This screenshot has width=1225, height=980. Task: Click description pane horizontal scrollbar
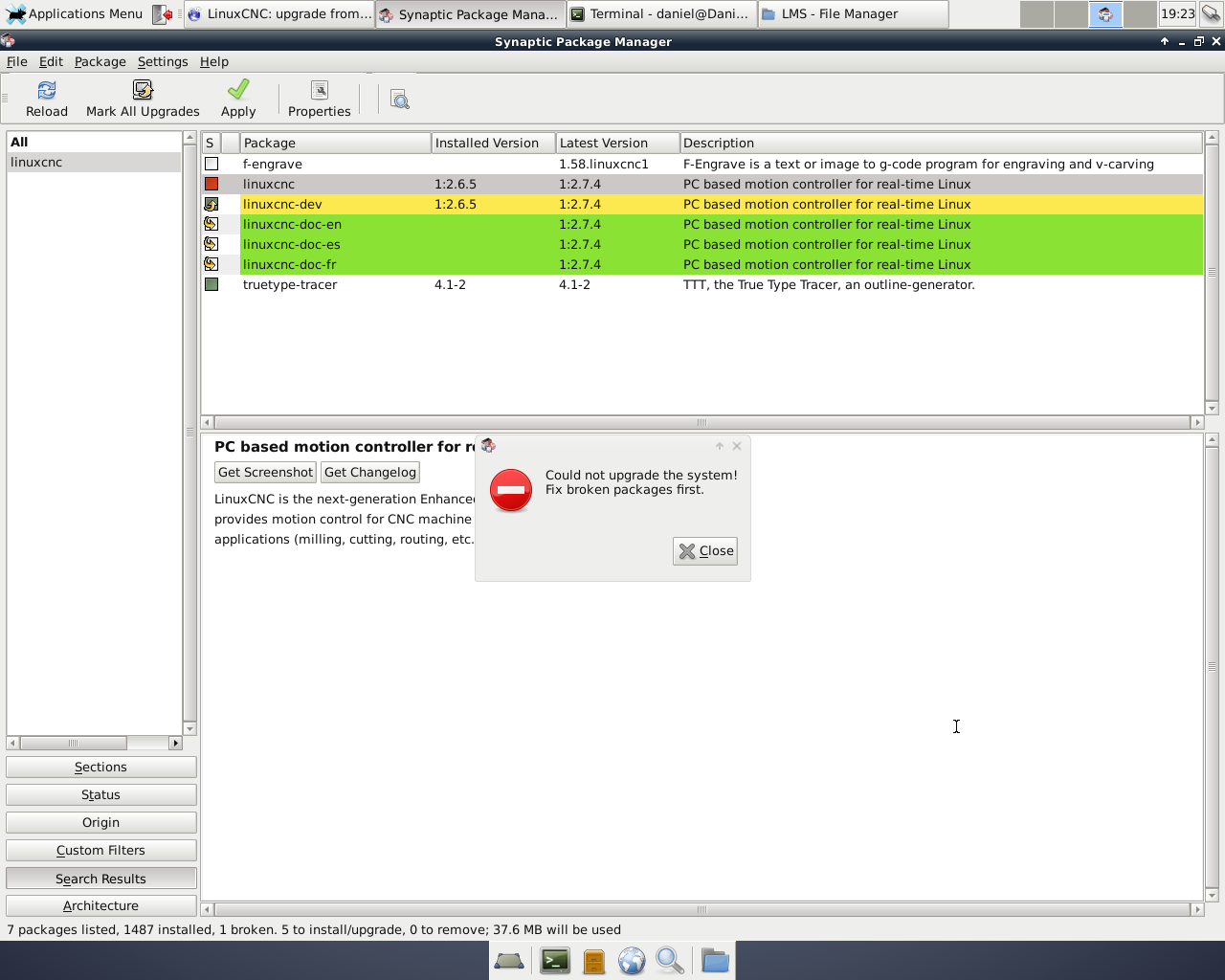coord(702,909)
